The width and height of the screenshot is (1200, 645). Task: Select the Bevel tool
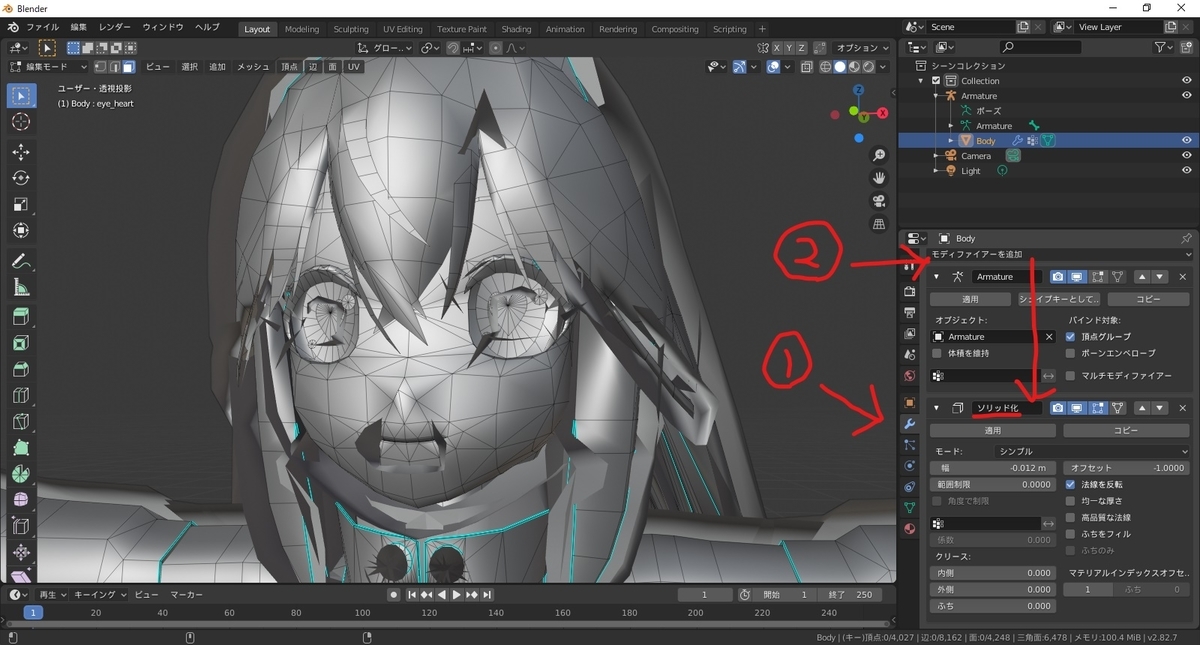tap(21, 369)
